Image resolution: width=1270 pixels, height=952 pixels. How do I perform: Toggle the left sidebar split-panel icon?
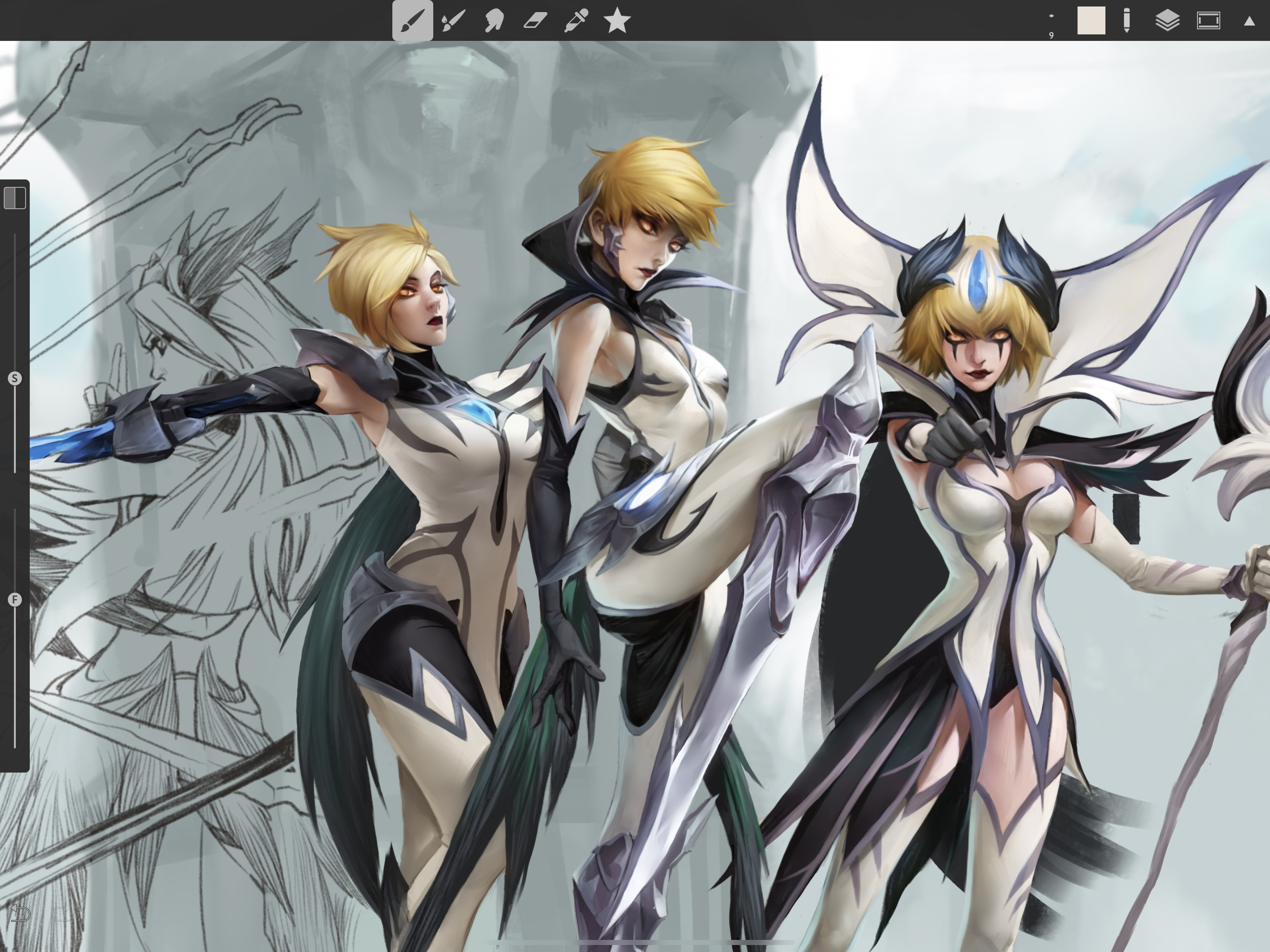click(x=15, y=198)
